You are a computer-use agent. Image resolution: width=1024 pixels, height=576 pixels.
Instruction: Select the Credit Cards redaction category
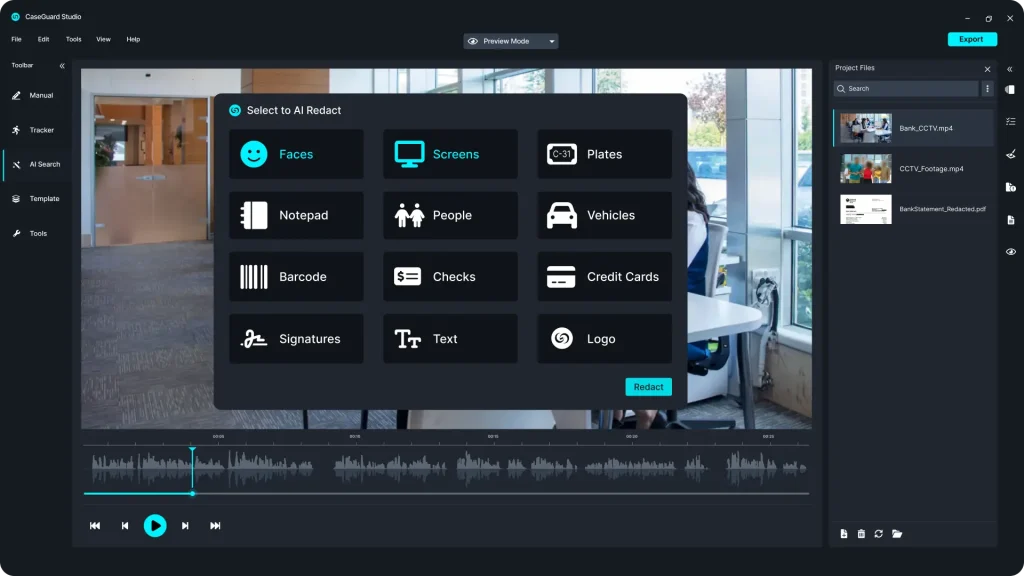604,276
